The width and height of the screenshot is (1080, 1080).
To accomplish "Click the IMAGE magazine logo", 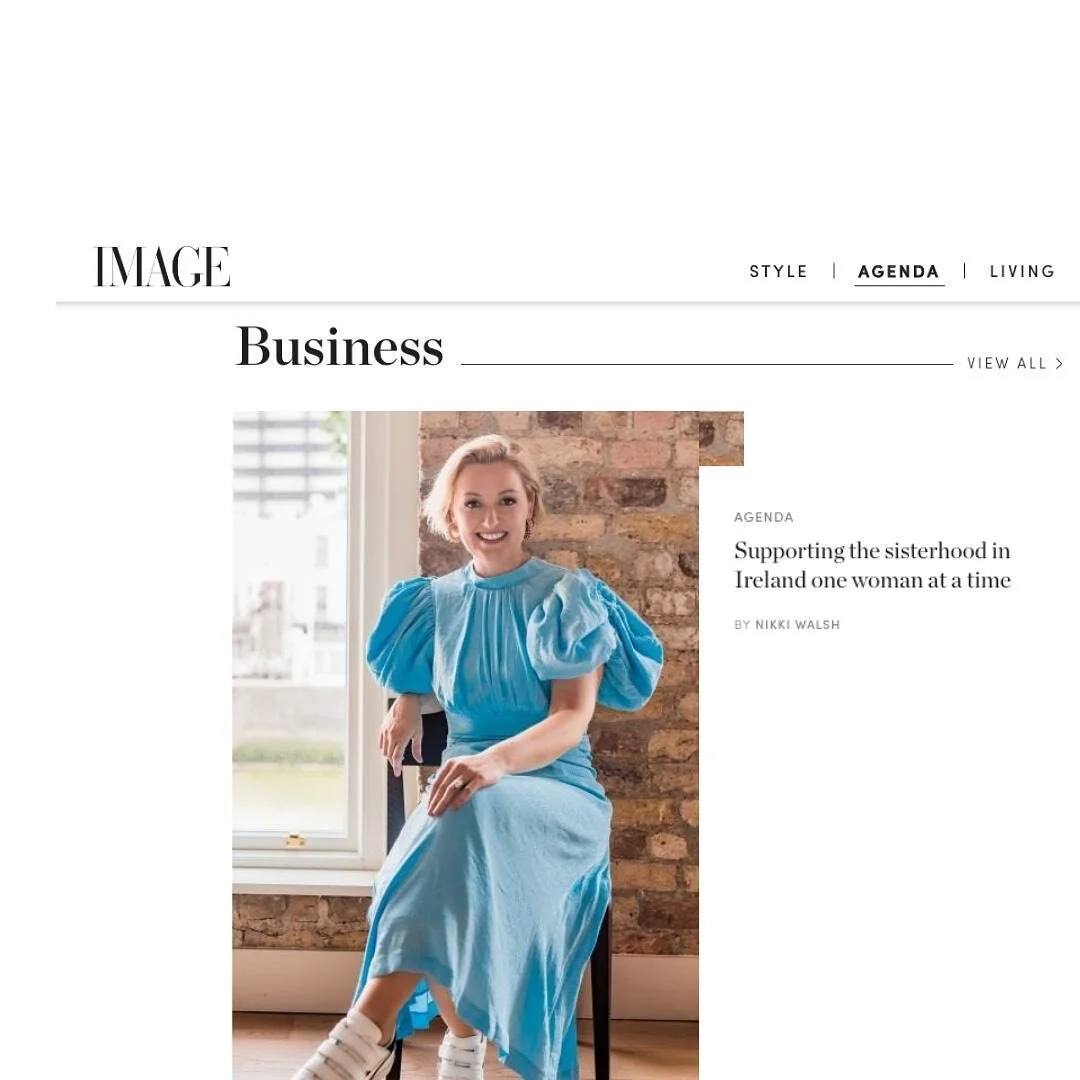I will click(162, 267).
